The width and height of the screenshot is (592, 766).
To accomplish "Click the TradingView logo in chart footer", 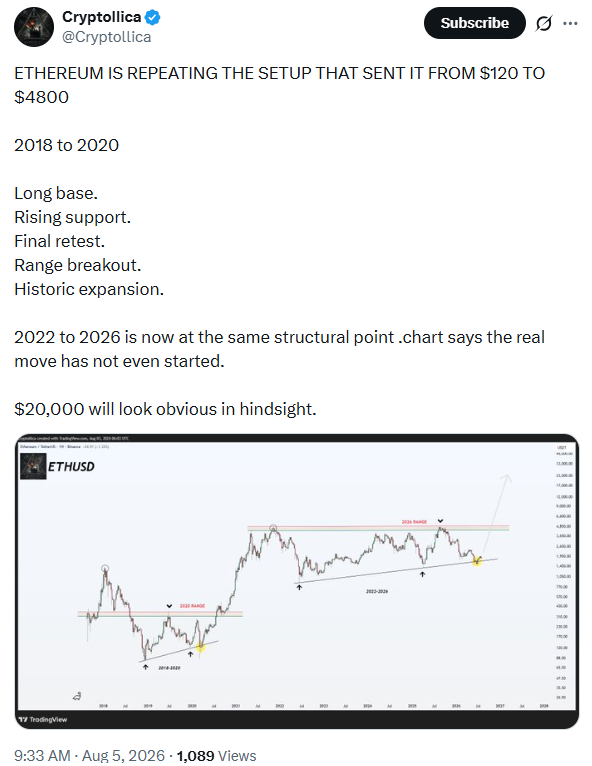I will pyautogui.click(x=42, y=720).
